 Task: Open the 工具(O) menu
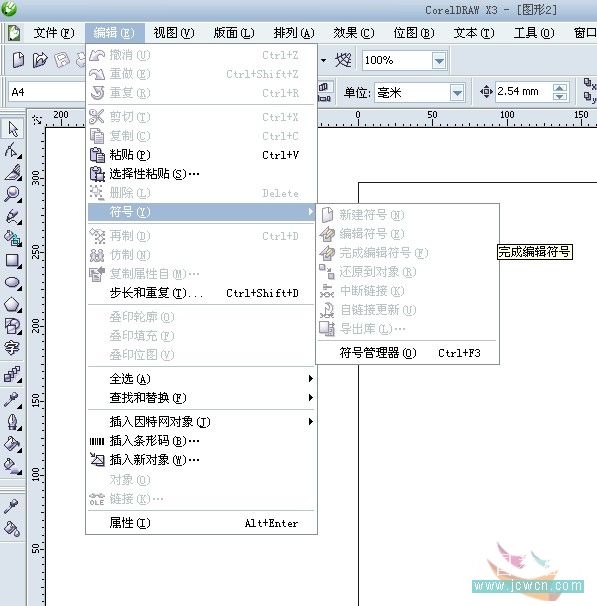[534, 33]
